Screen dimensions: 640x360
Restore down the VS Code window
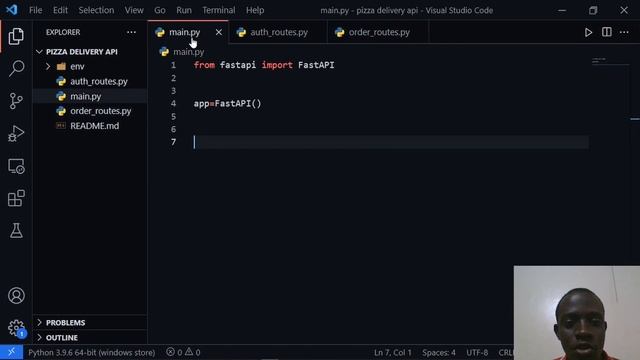[x=593, y=10]
